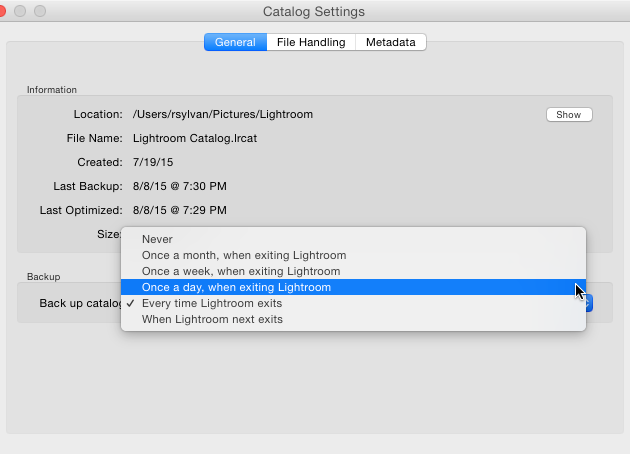
Task: Pick Every time Lightroom exits option
Action: (x=353, y=303)
